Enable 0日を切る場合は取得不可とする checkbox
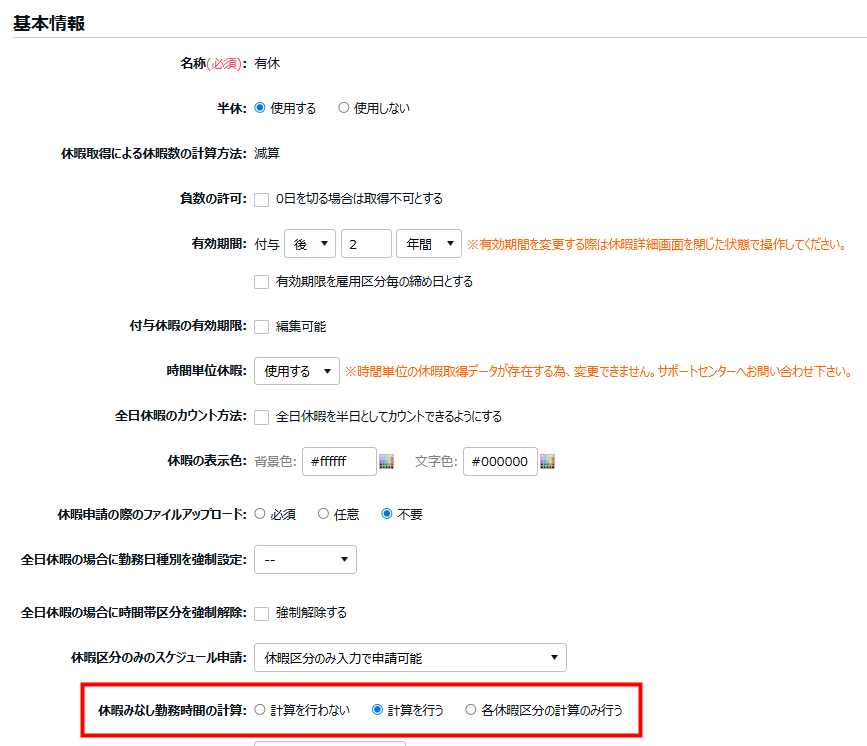The height and width of the screenshot is (746, 867). pos(262,199)
